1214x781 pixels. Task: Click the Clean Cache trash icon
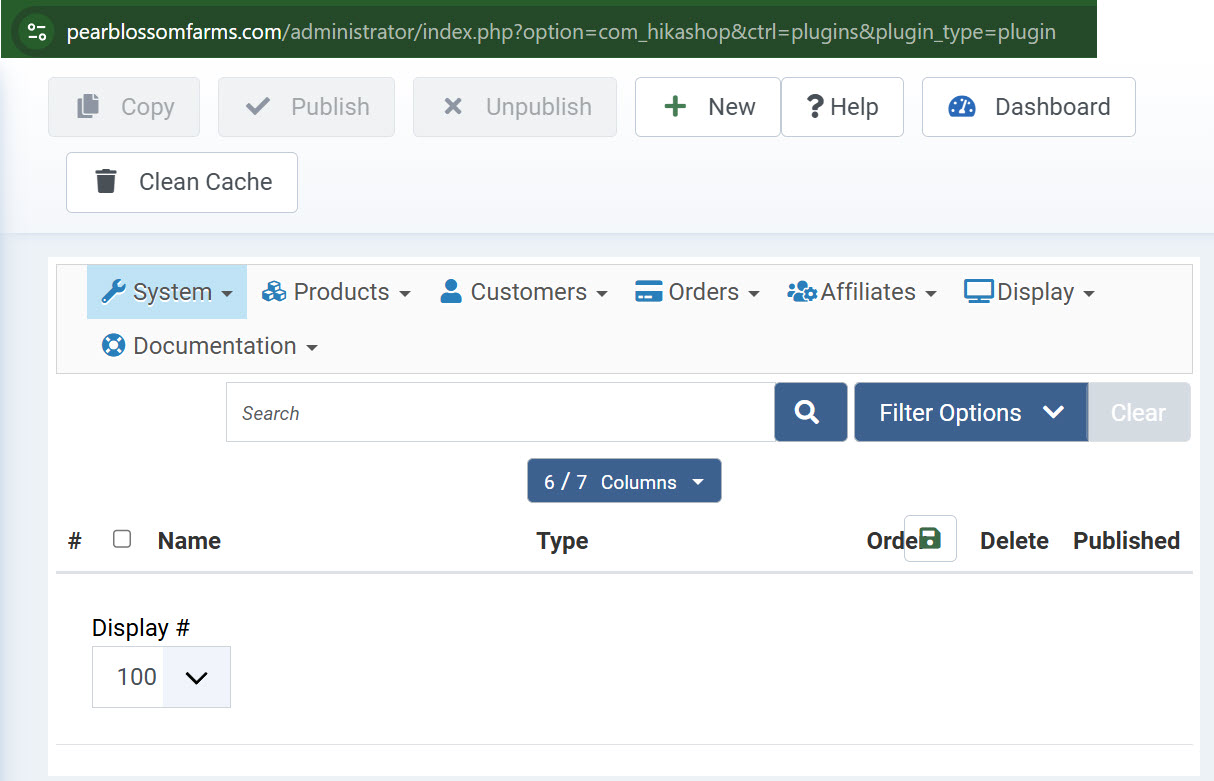(x=105, y=182)
